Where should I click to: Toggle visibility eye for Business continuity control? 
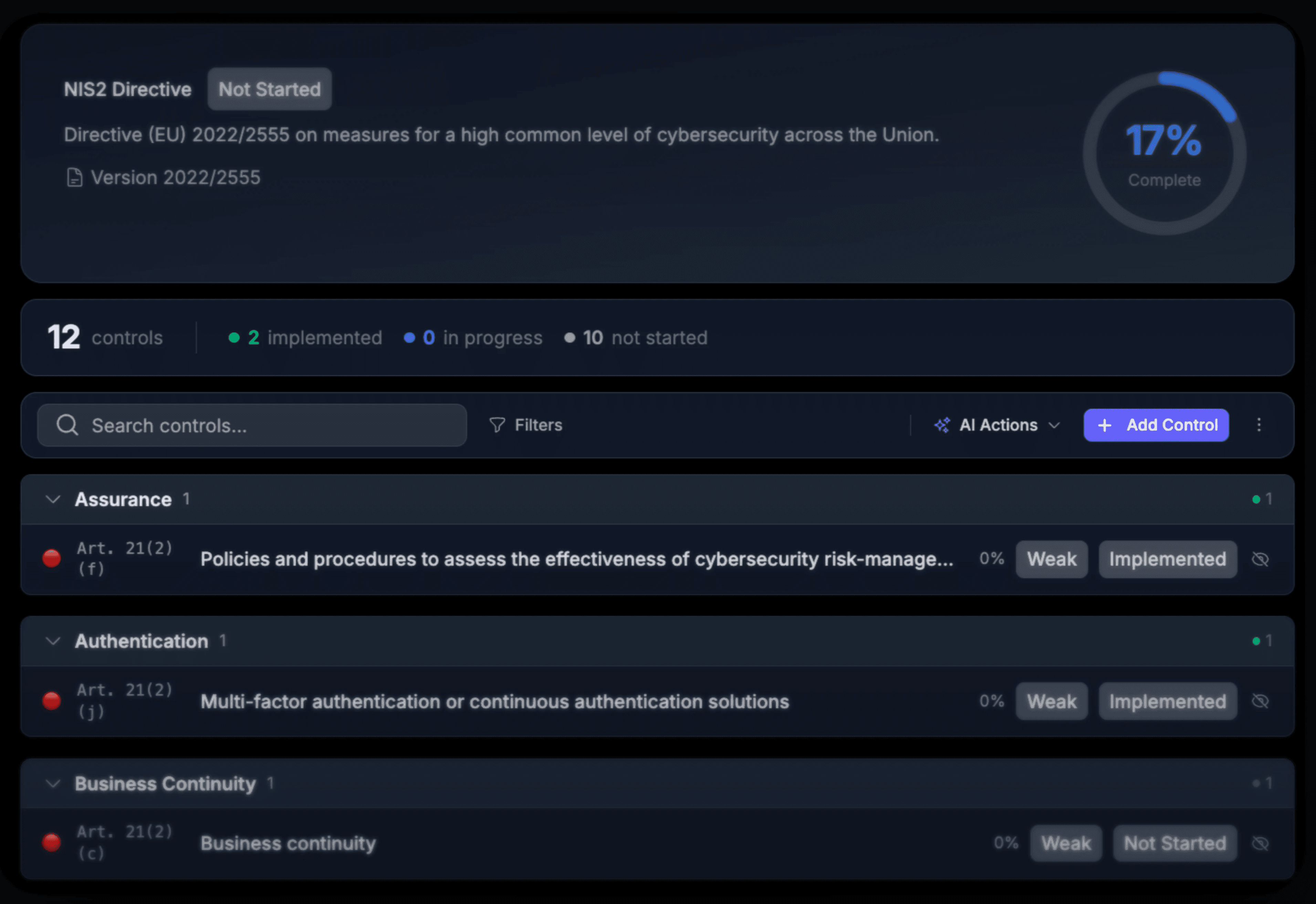tap(1260, 843)
